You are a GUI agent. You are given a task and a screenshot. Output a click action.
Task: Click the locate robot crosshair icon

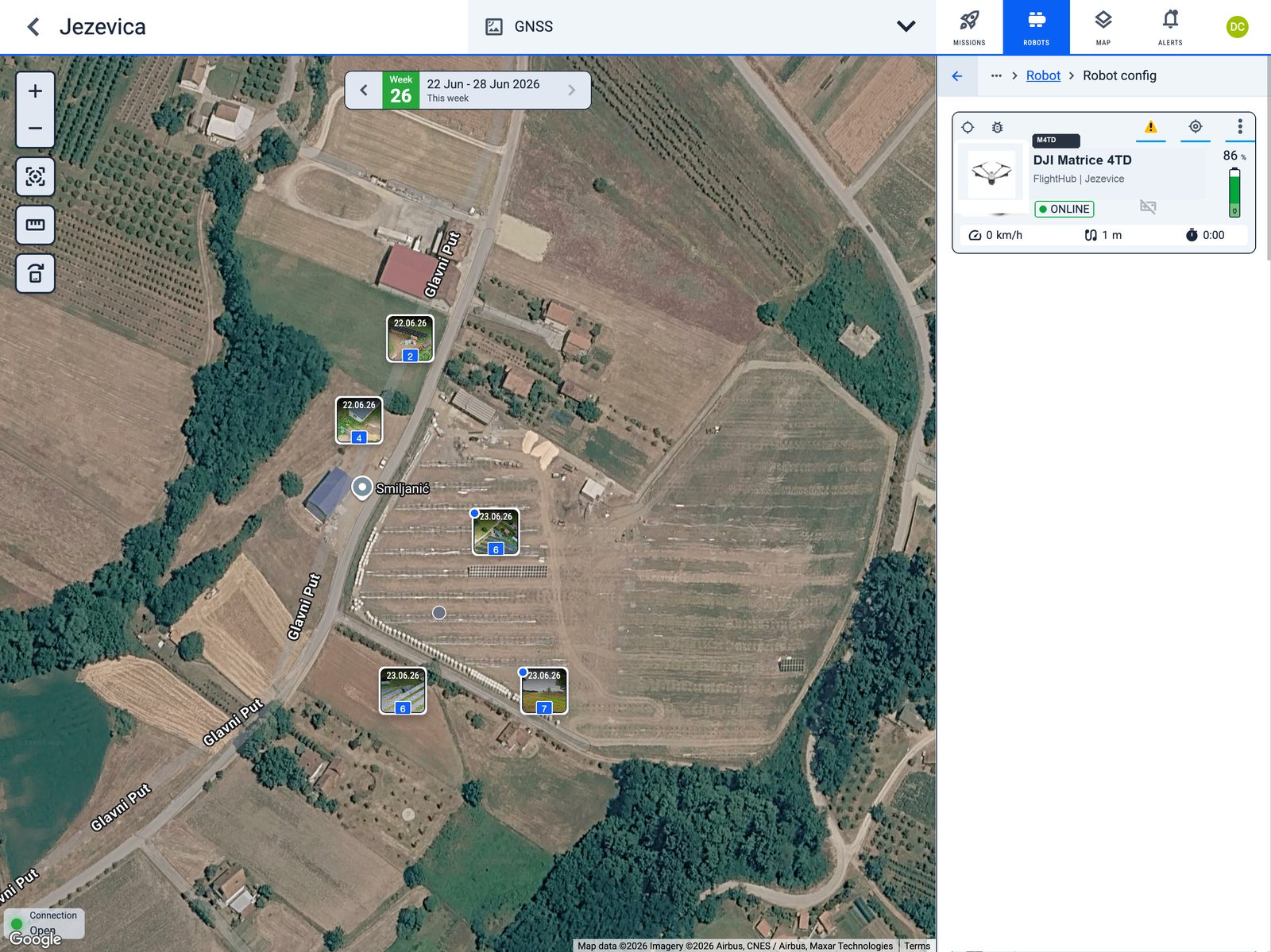[x=968, y=127]
